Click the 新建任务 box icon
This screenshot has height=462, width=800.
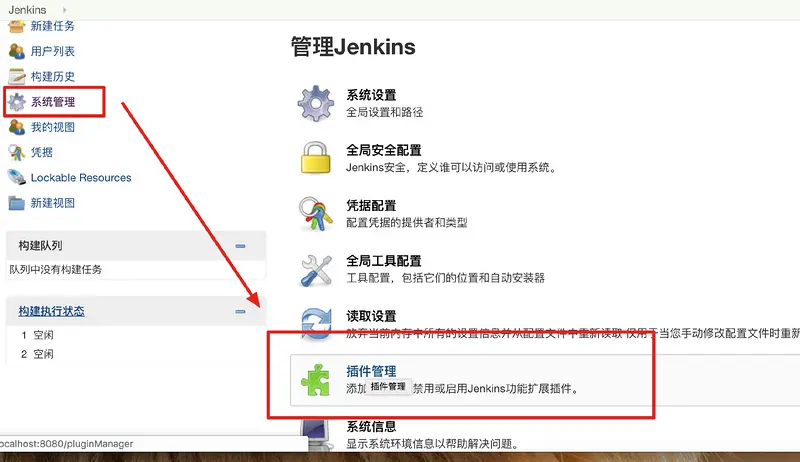pos(17,25)
